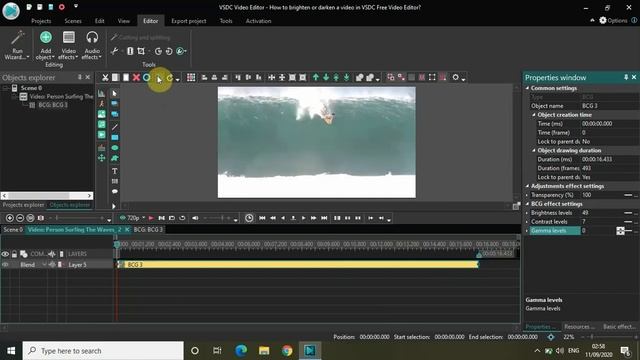Viewport: 640px width, 360px height.
Task: Toggle the audio waveform icon on Layer 5 row
Action: pyautogui.click(x=52, y=264)
